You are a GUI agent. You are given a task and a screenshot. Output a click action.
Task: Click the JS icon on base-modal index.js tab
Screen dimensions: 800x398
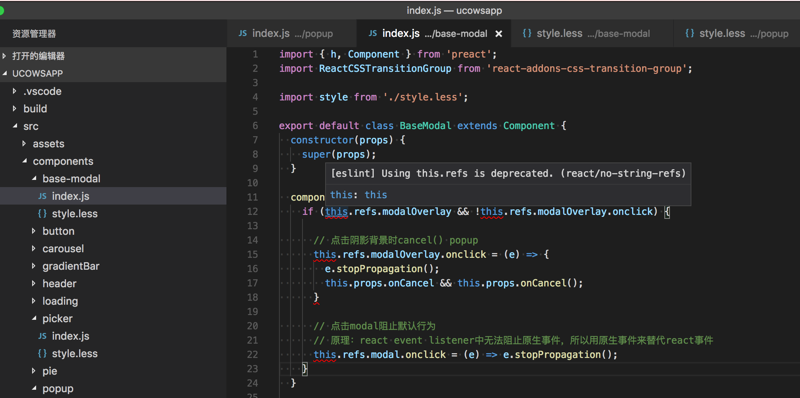pos(373,34)
